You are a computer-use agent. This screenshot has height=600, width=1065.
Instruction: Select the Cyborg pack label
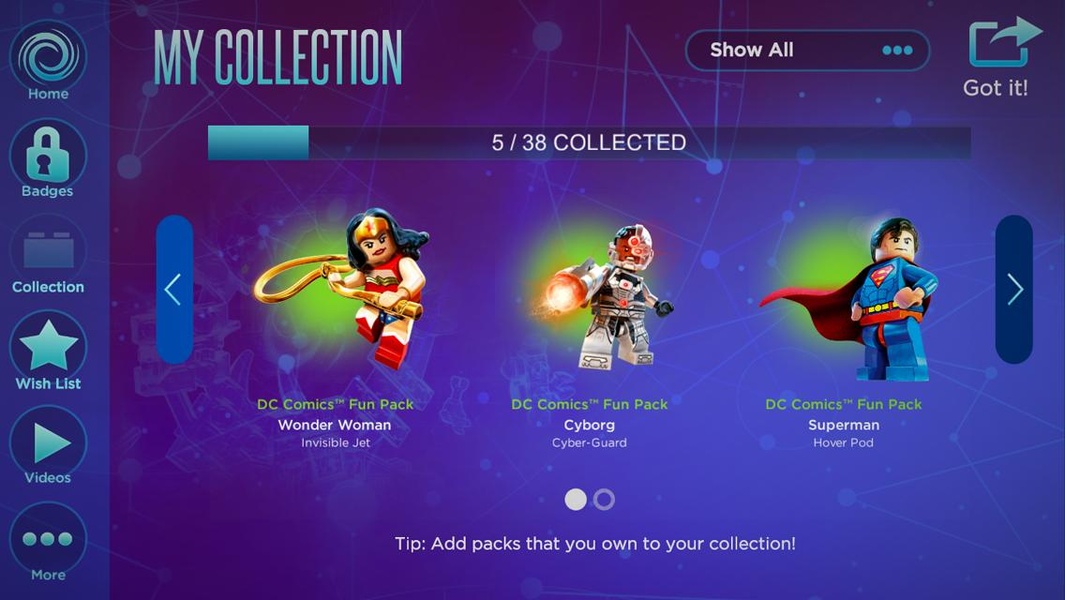pos(589,423)
